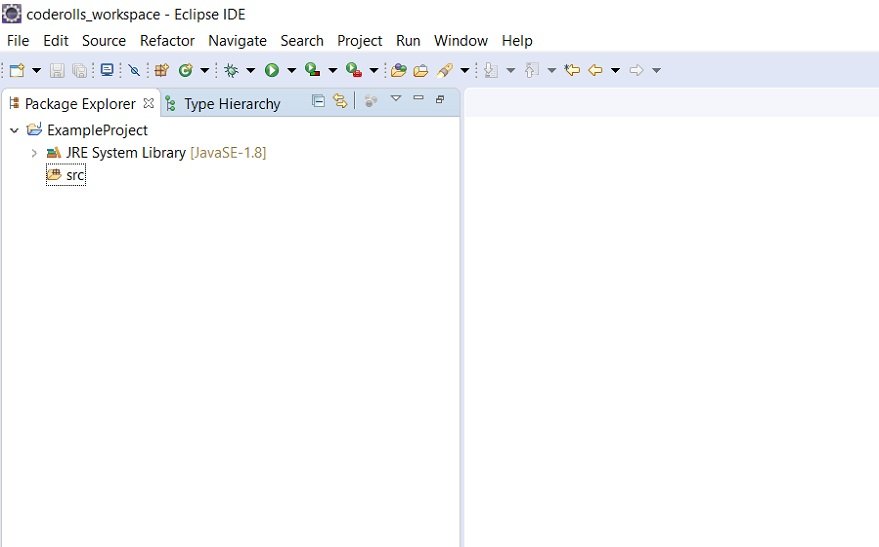This screenshot has height=547, width=879.
Task: Click the External Tools run icon
Action: point(354,69)
